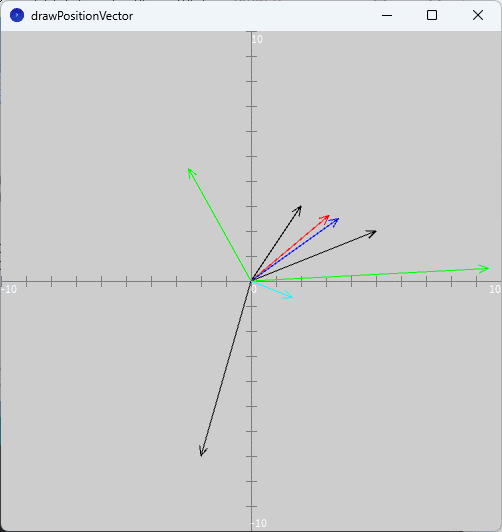Click the origin where all vectors meet
The width and height of the screenshot is (502, 532).
click(251, 281)
